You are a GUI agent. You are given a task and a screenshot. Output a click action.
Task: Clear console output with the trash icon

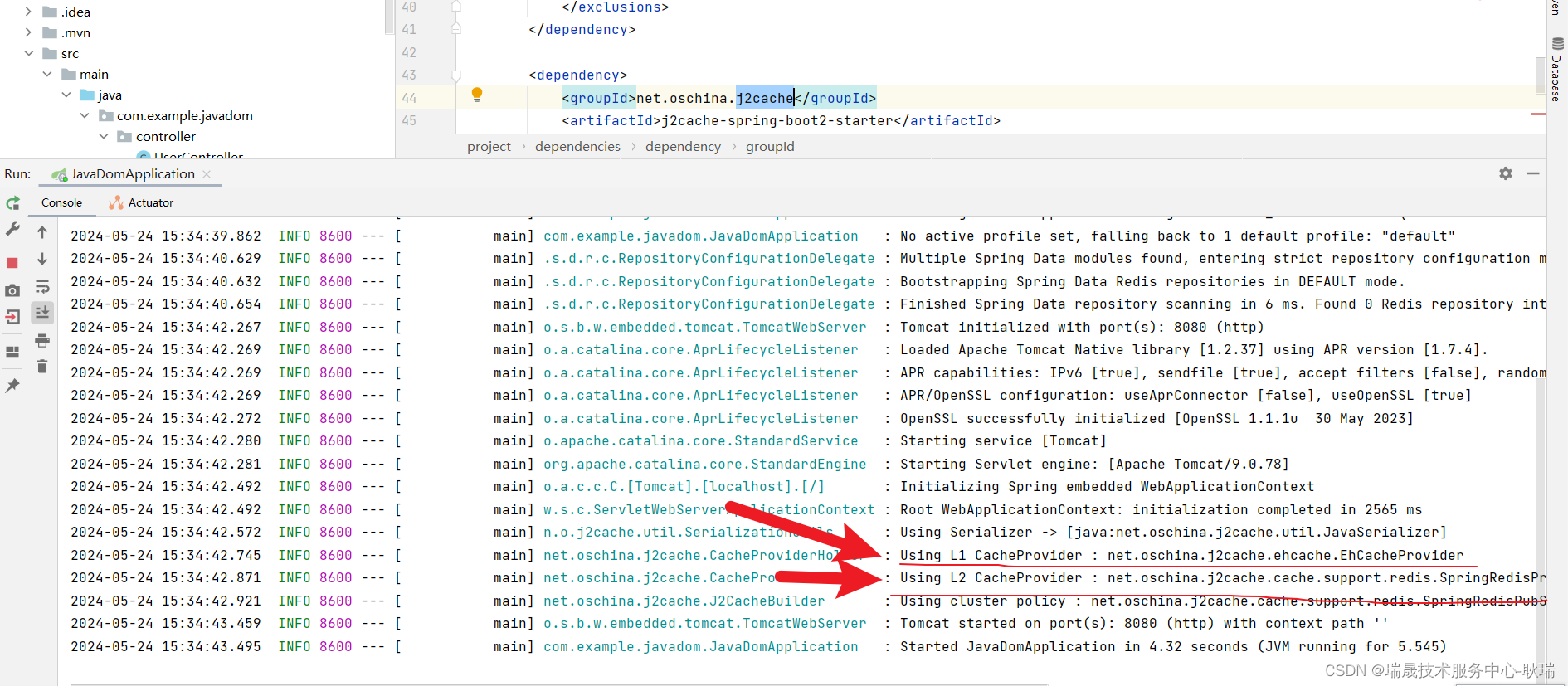42,367
